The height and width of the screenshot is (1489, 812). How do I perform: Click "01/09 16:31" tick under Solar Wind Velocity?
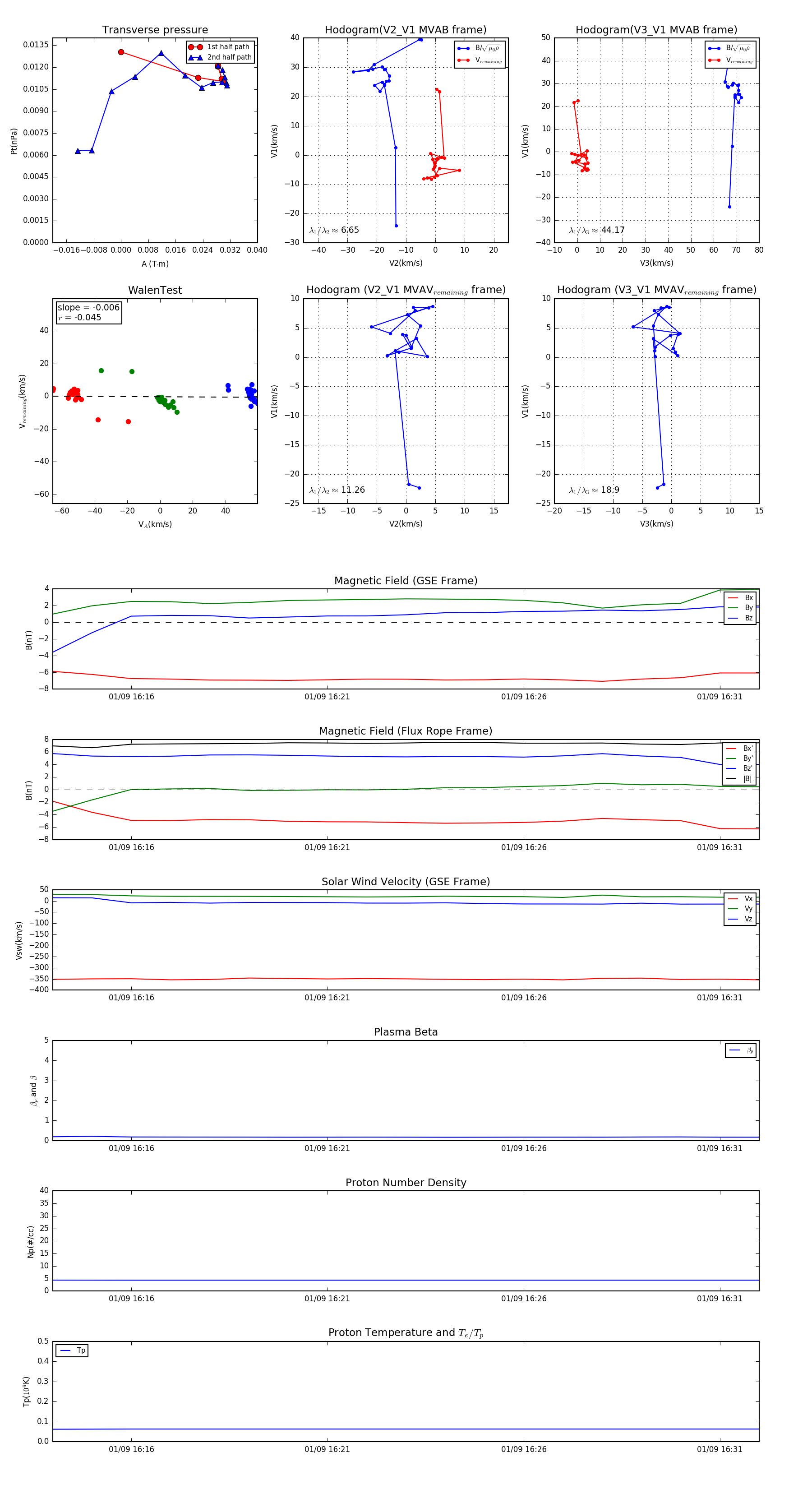click(720, 998)
